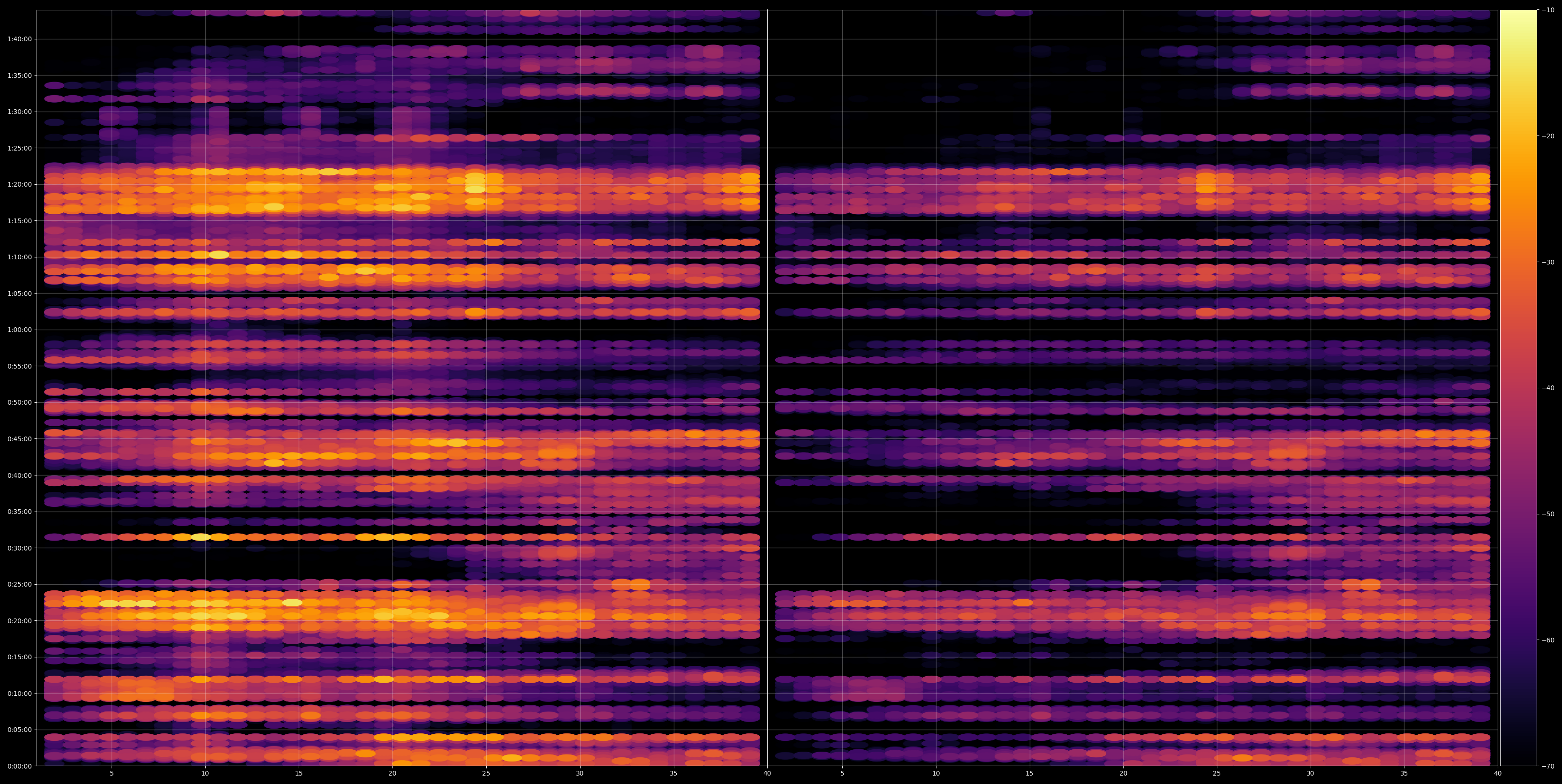1562x784 pixels.
Task: Click x-axis tick 30 of the right heatmap
Action: coord(1310,774)
